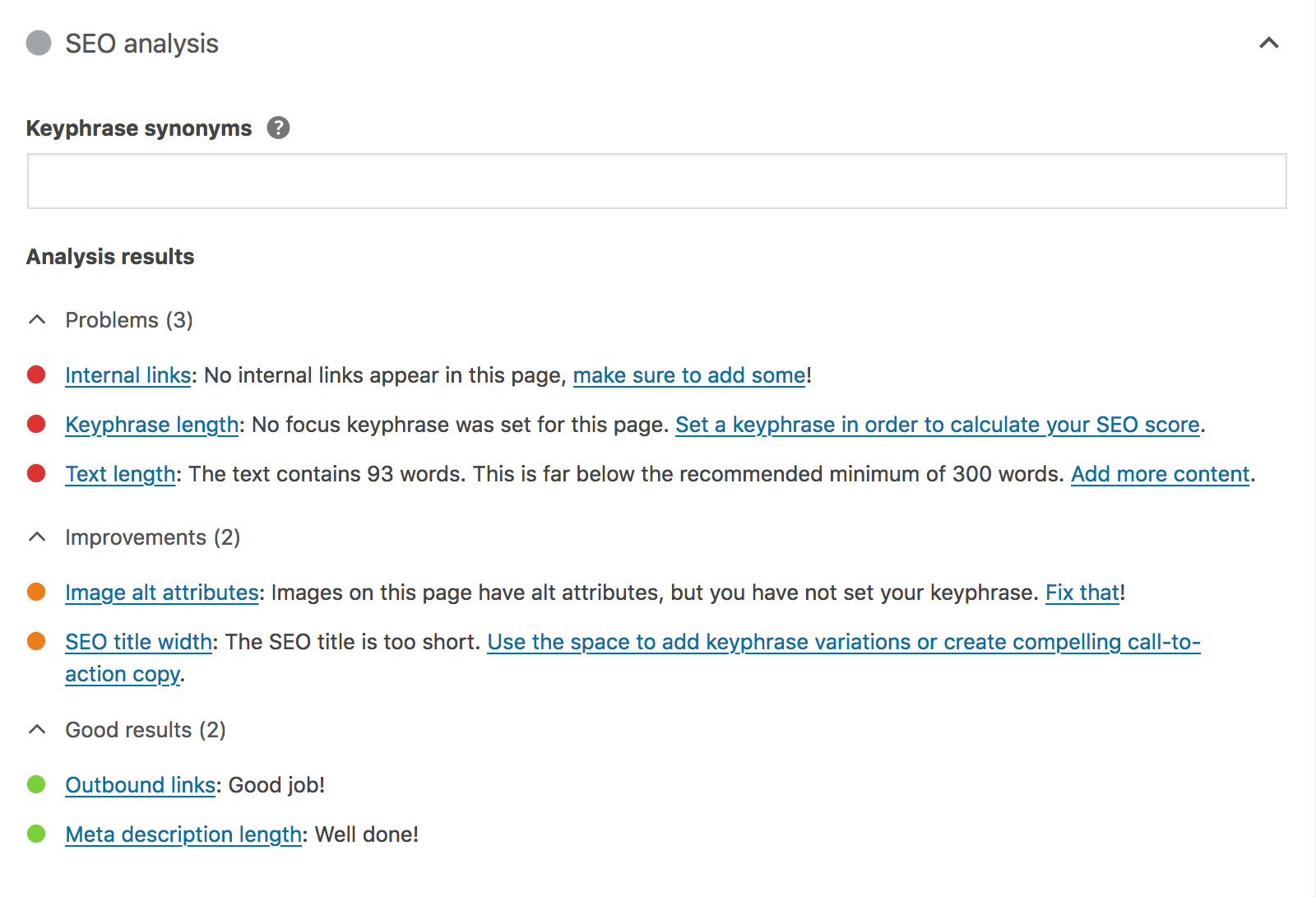The height and width of the screenshot is (897, 1316).
Task: Click the gray status circle beside SEO analysis
Action: tap(39, 43)
